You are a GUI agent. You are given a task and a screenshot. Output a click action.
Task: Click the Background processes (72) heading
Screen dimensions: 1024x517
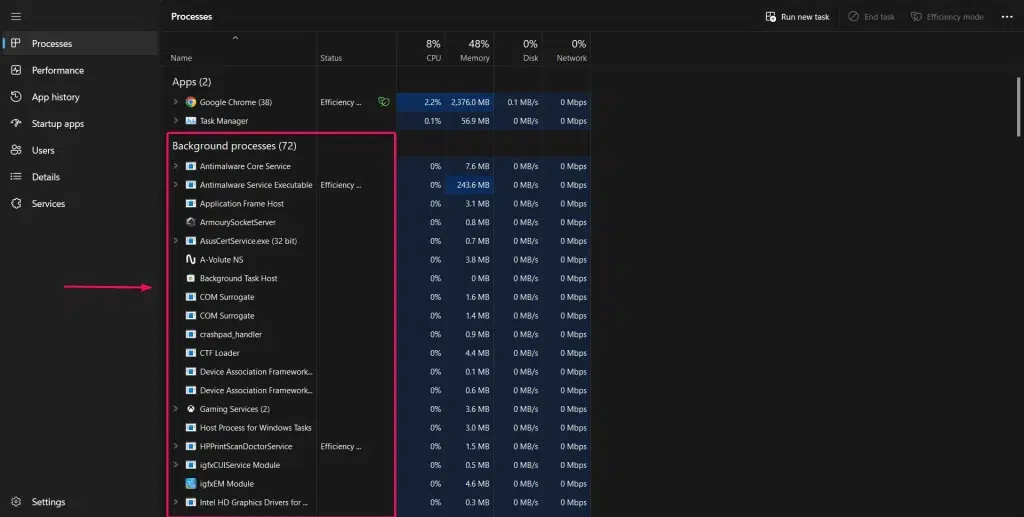click(234, 146)
